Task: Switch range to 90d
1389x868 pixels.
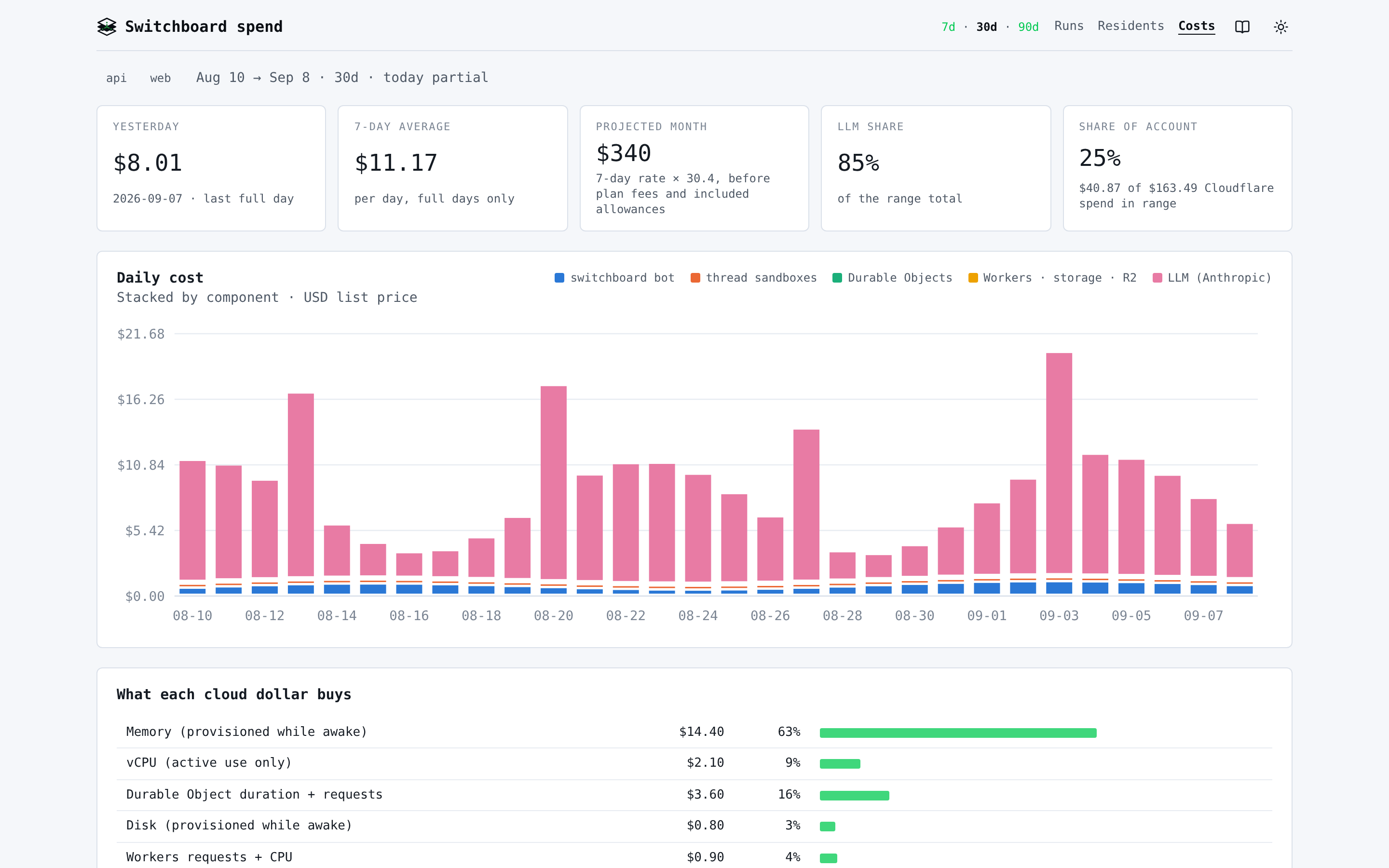Action: pyautogui.click(x=1028, y=27)
